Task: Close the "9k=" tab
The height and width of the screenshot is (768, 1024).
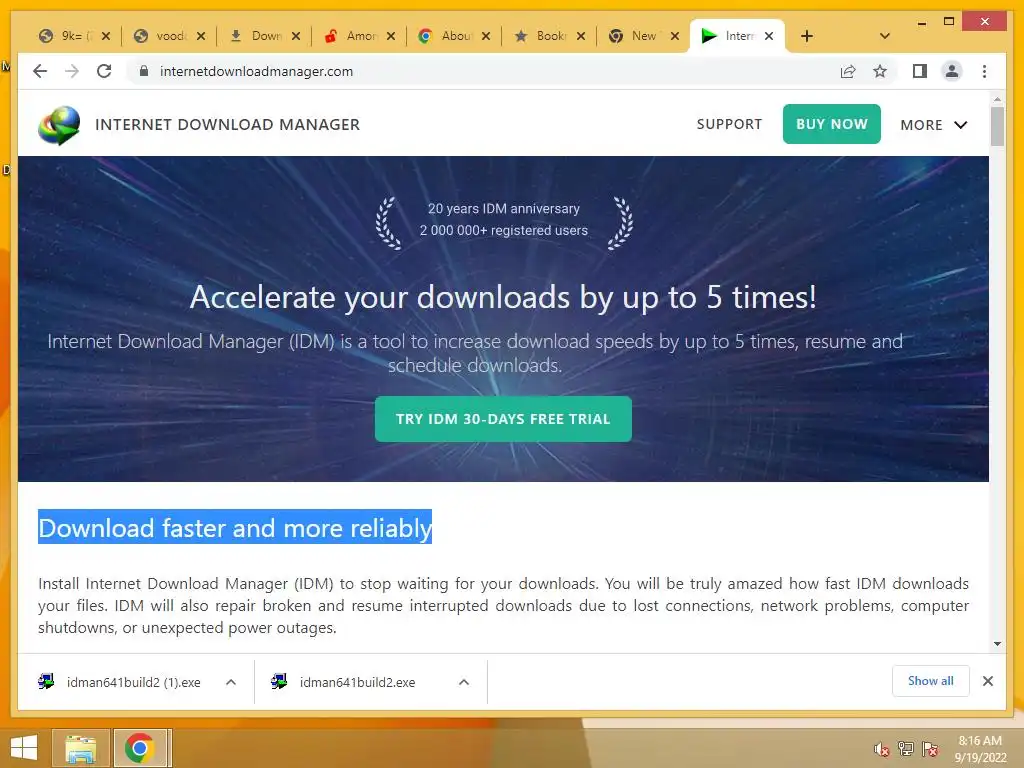Action: pyautogui.click(x=106, y=36)
